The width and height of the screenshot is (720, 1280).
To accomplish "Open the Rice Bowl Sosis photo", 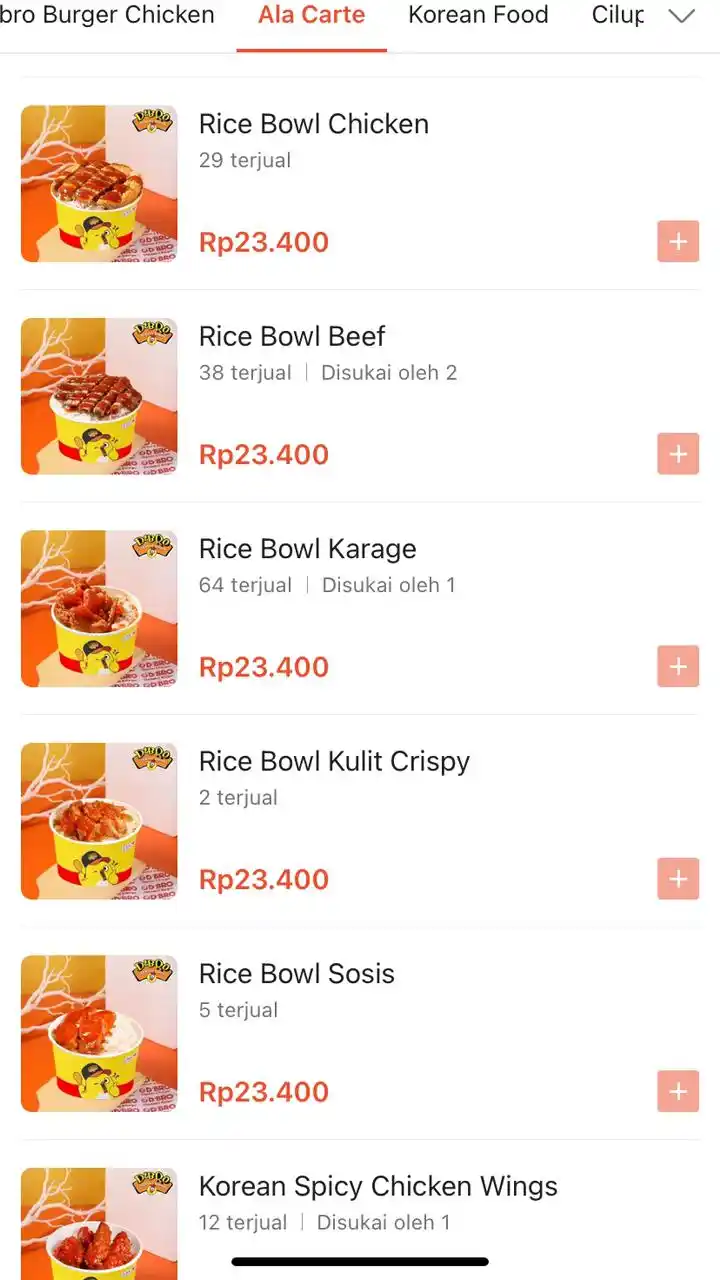I will click(x=99, y=1034).
